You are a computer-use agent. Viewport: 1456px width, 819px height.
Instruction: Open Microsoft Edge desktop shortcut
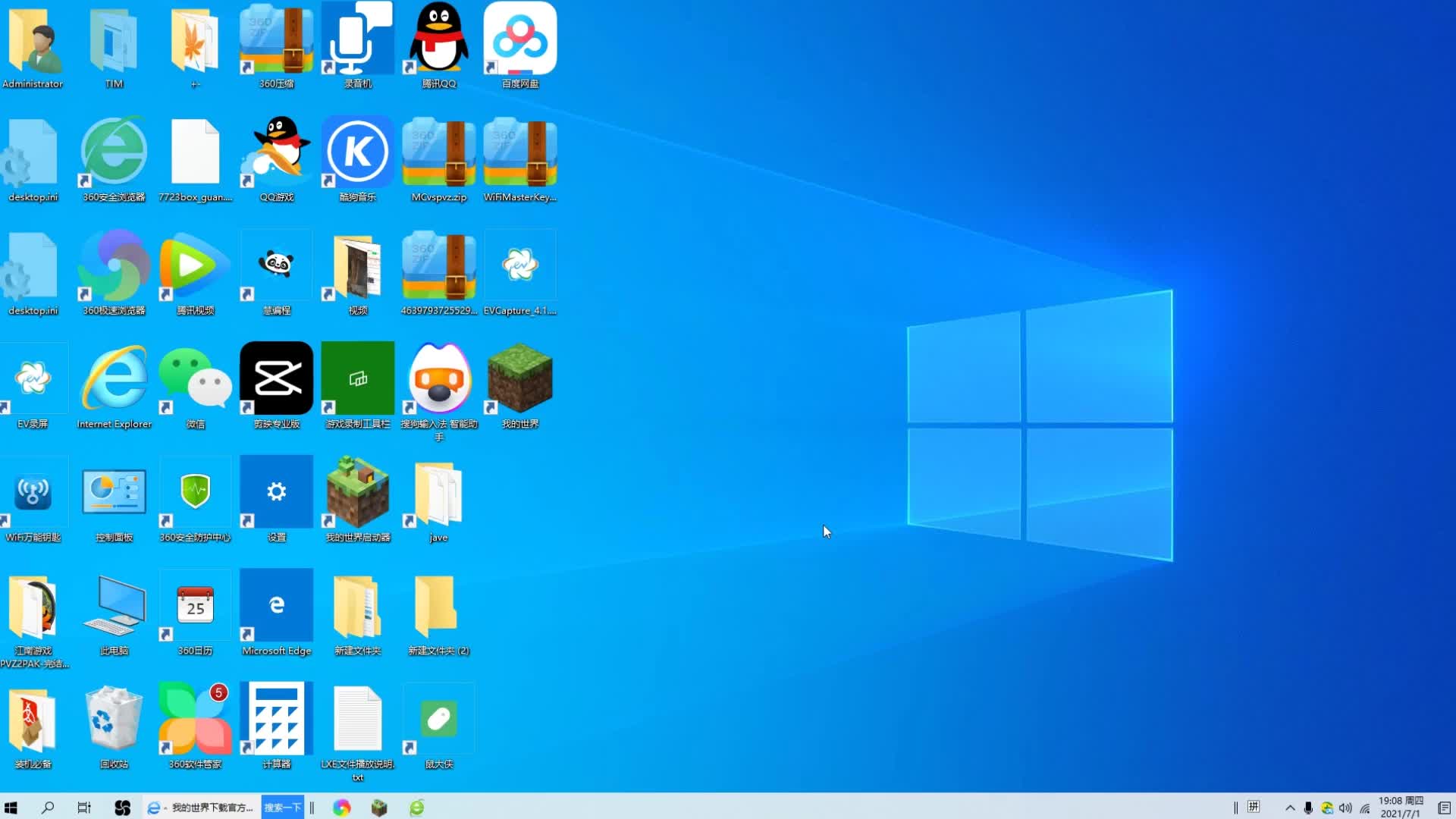click(x=276, y=613)
